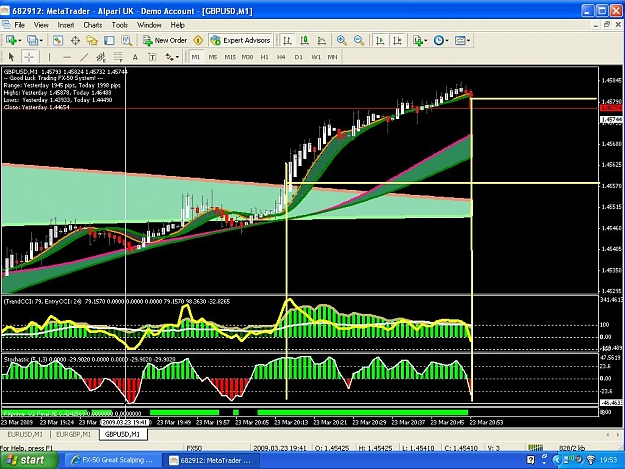Select the M15 timeframe button

[230, 57]
